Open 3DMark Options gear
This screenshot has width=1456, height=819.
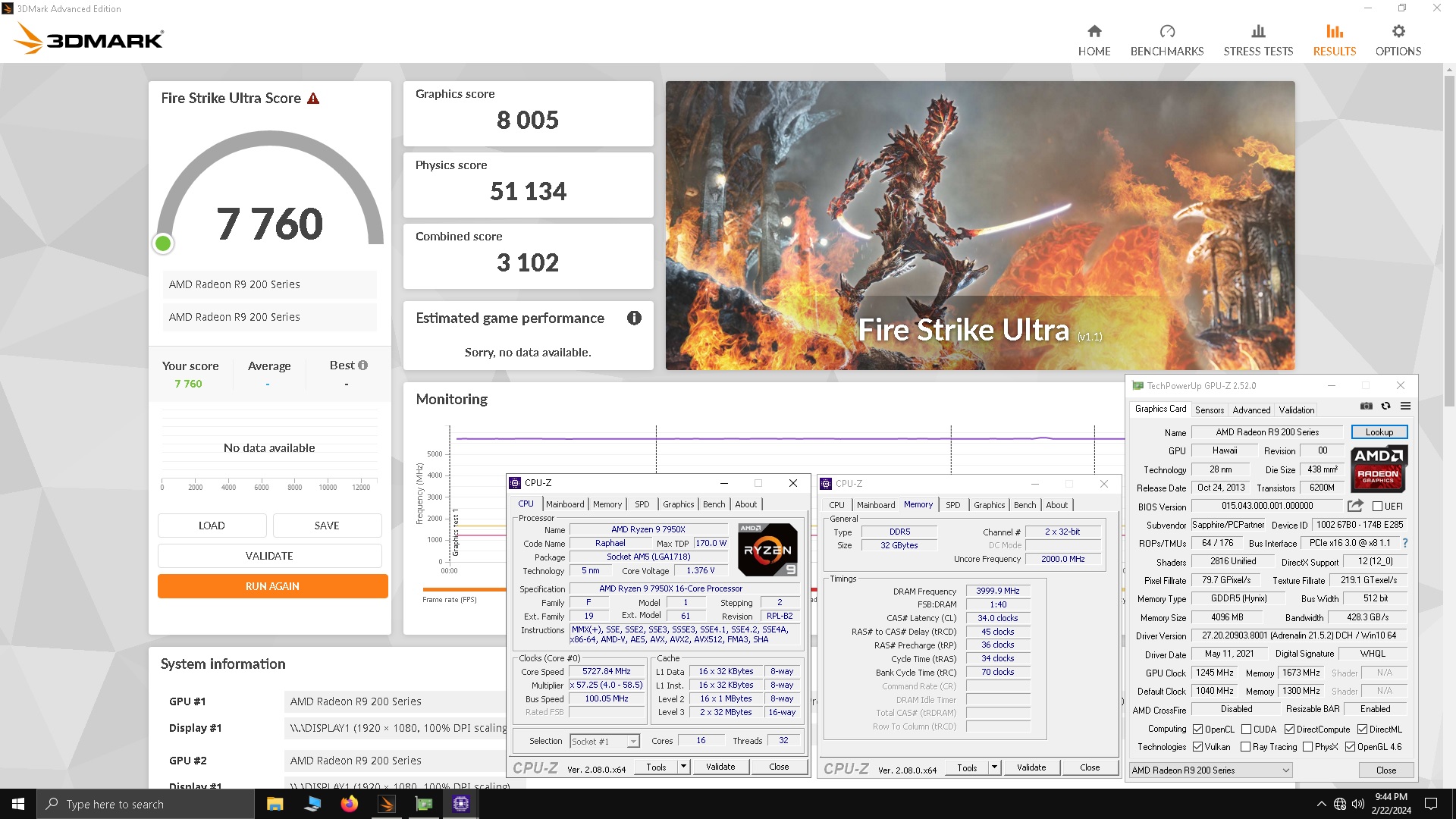coord(1398,32)
